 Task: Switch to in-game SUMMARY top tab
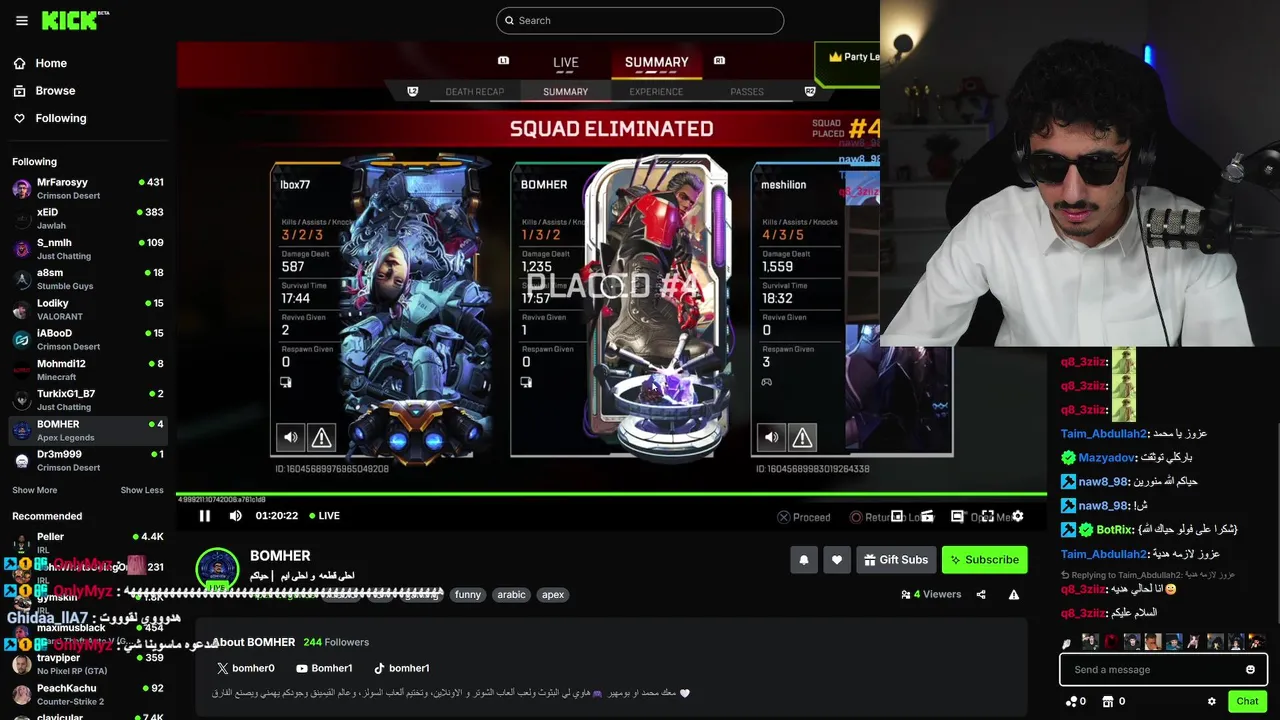(x=656, y=62)
